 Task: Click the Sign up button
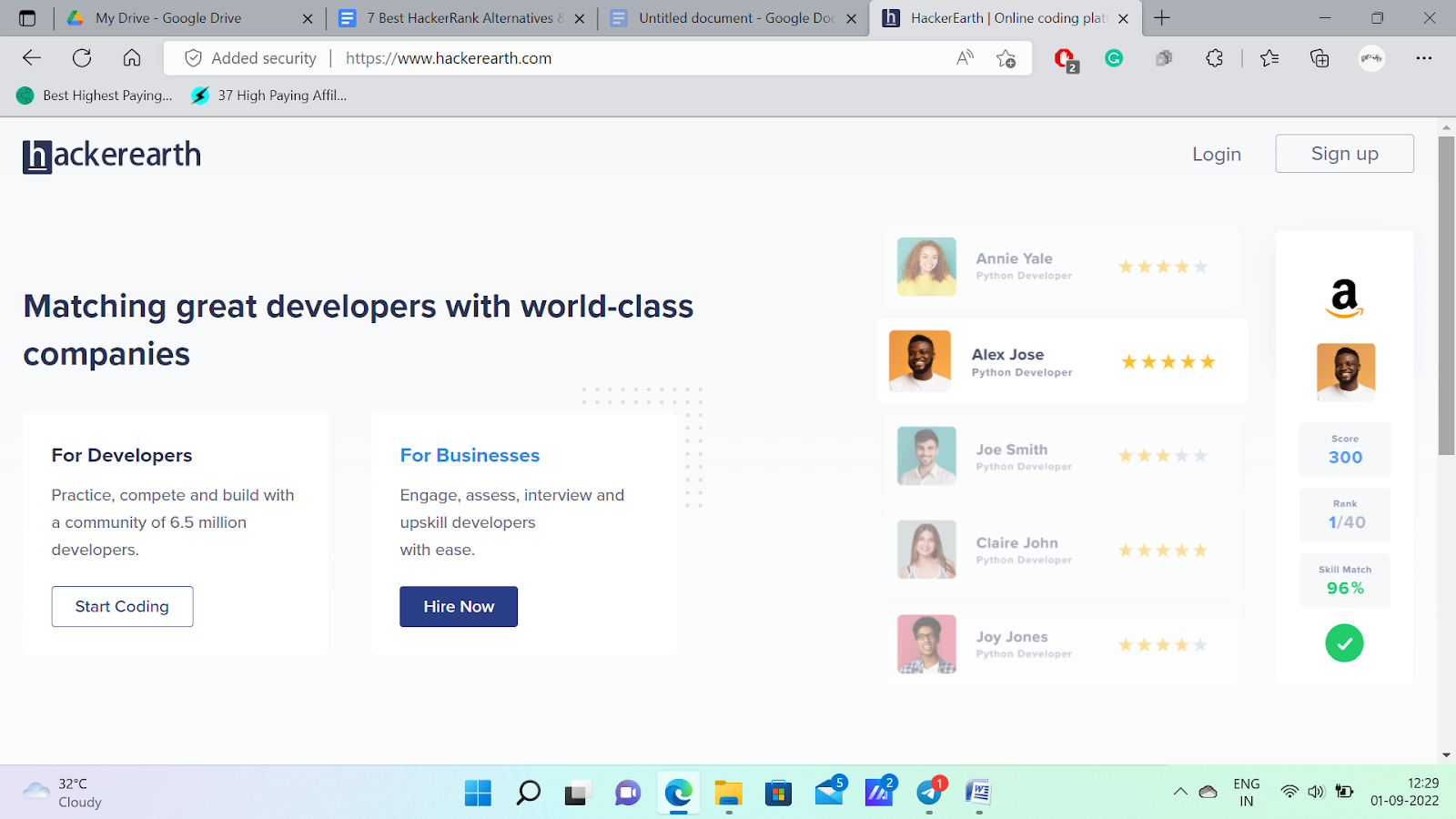[1344, 154]
